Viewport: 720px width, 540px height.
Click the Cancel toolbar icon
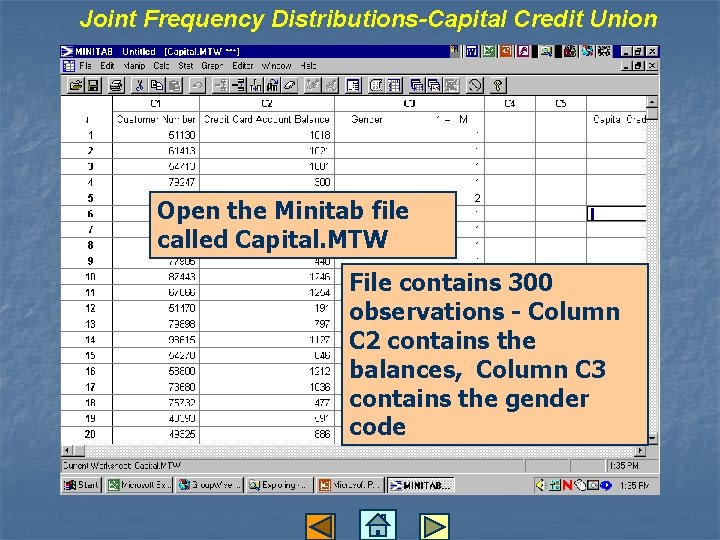tap(475, 85)
